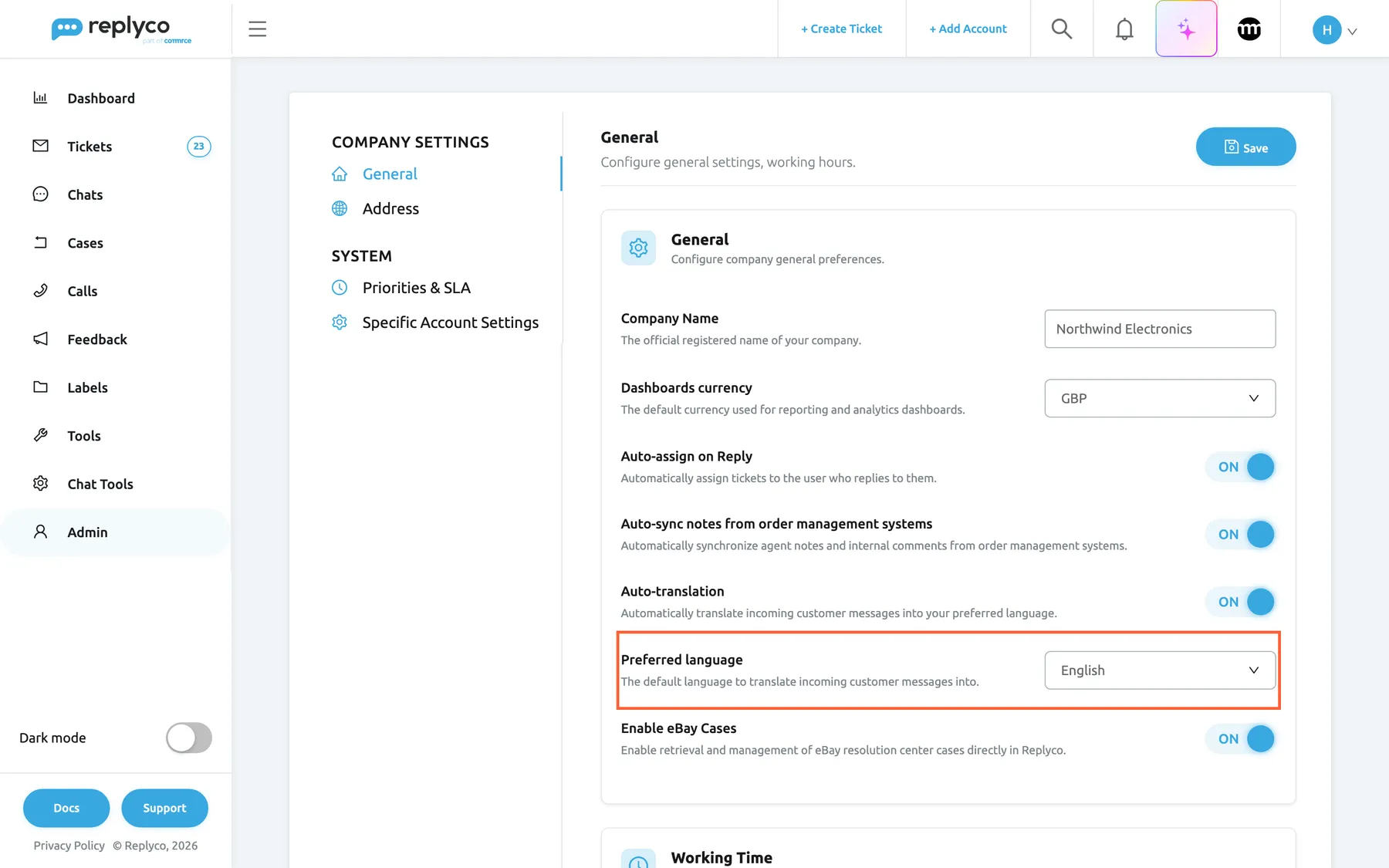The width and height of the screenshot is (1389, 868).
Task: Click the Replyco logo
Action: (121, 29)
